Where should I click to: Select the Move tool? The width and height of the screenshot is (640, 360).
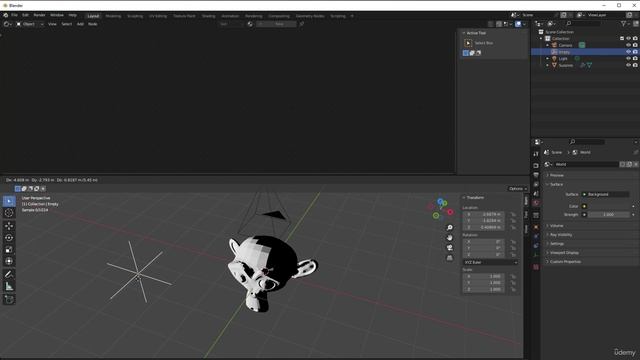(x=9, y=226)
